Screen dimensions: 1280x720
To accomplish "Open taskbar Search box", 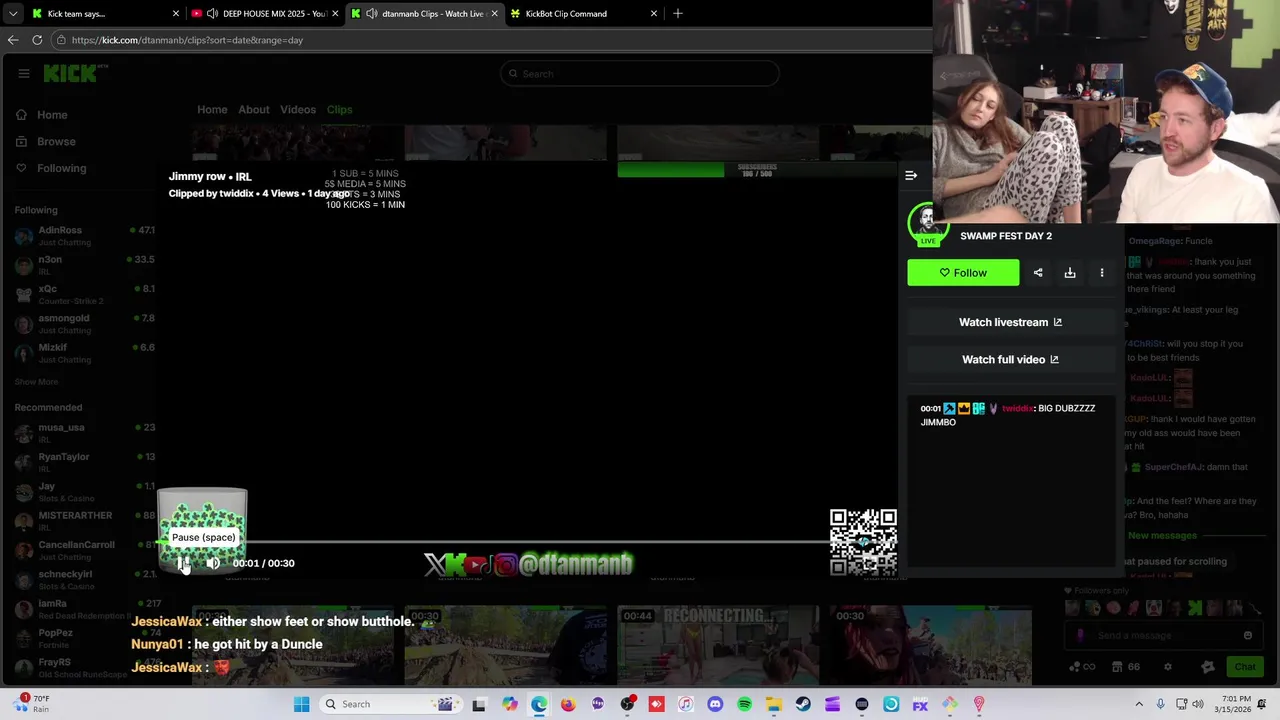I will pos(393,704).
